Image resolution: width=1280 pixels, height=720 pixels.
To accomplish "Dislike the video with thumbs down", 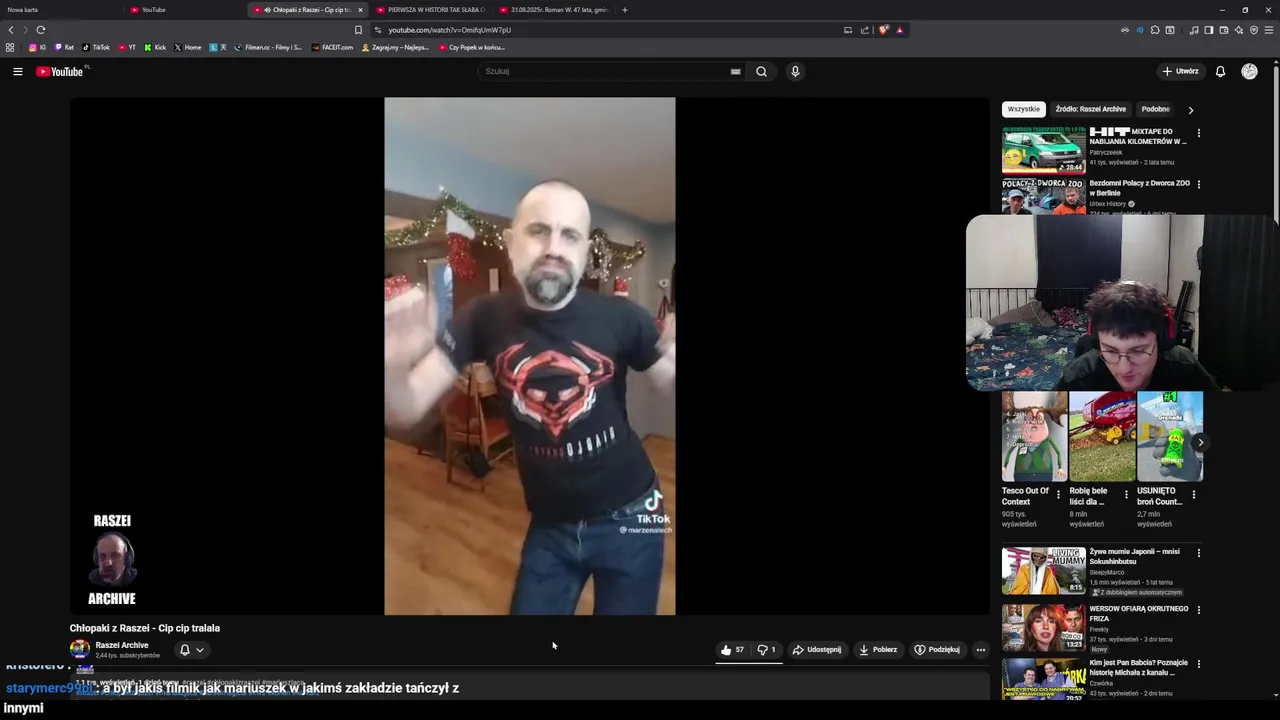I will pyautogui.click(x=766, y=650).
